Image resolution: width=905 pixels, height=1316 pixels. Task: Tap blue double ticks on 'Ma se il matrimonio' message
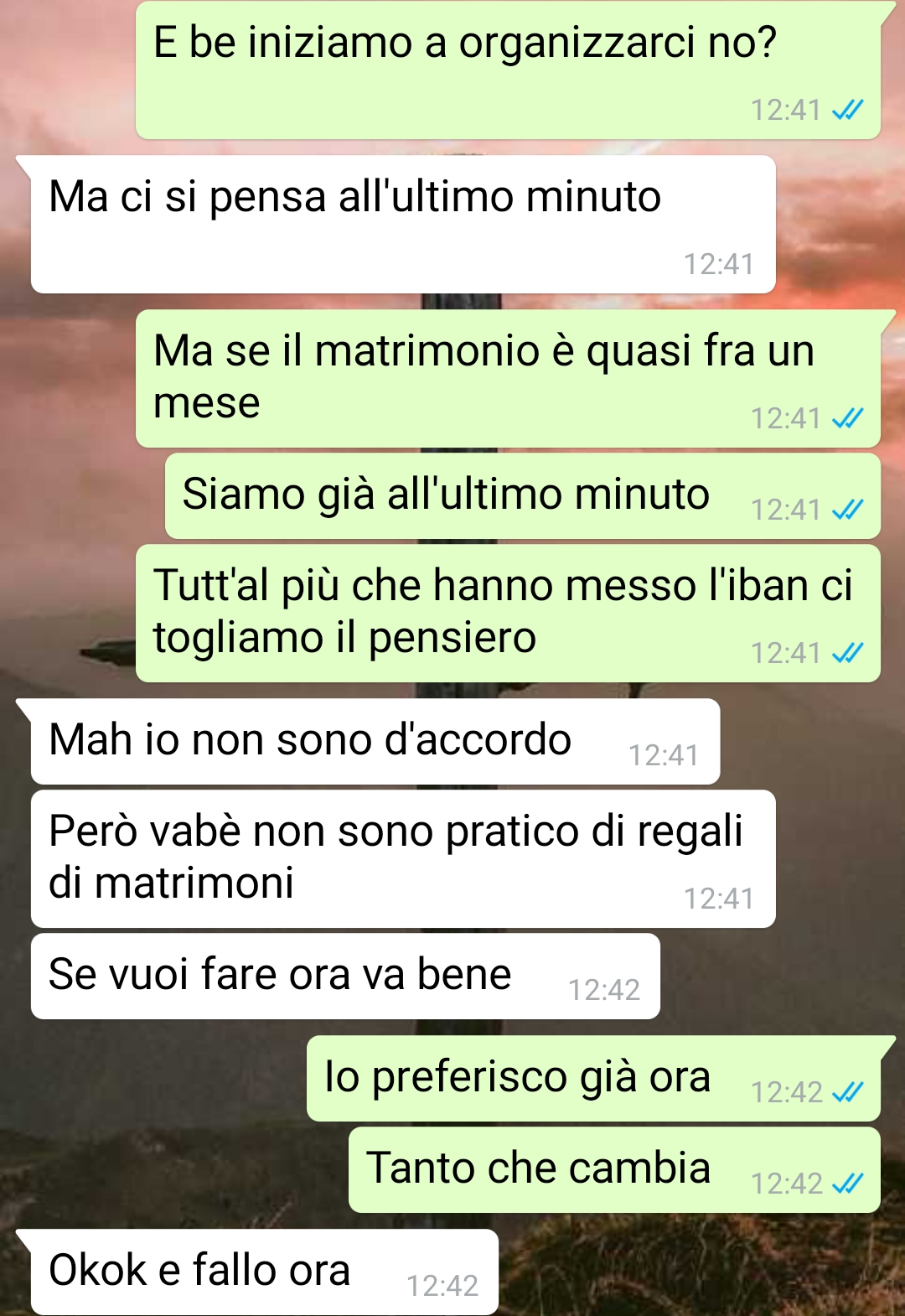(847, 417)
